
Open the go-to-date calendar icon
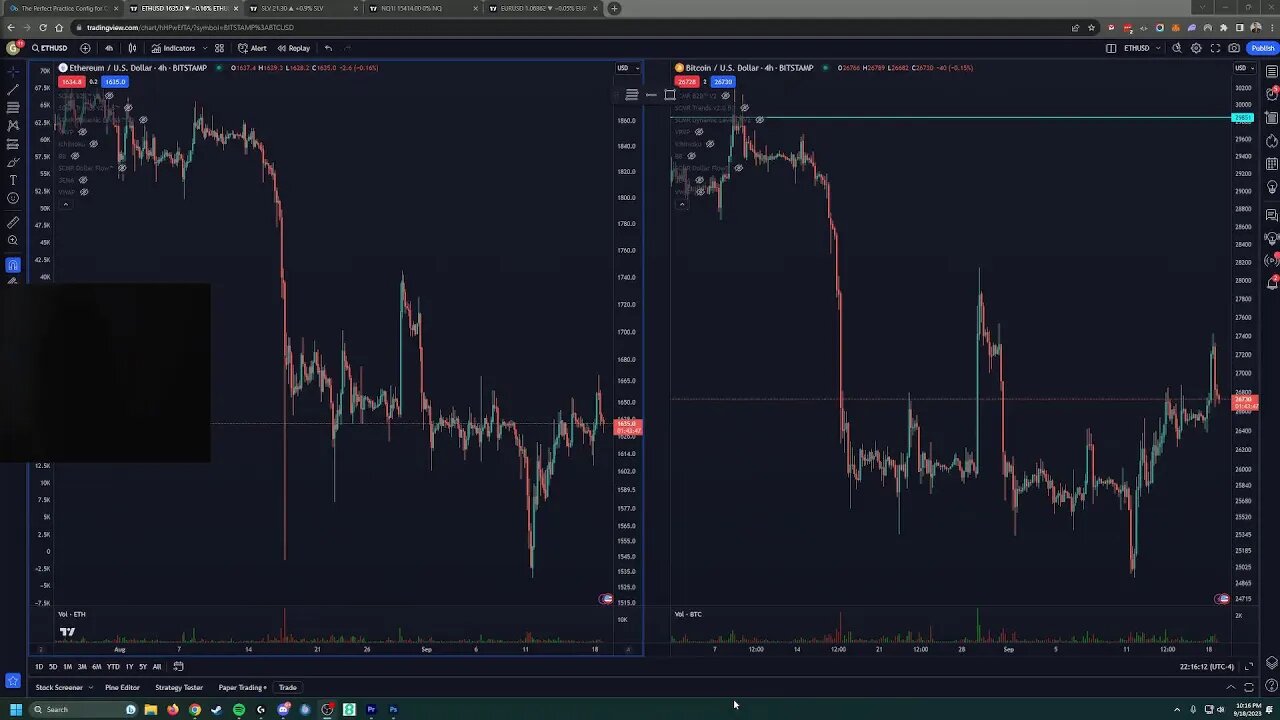coord(178,666)
